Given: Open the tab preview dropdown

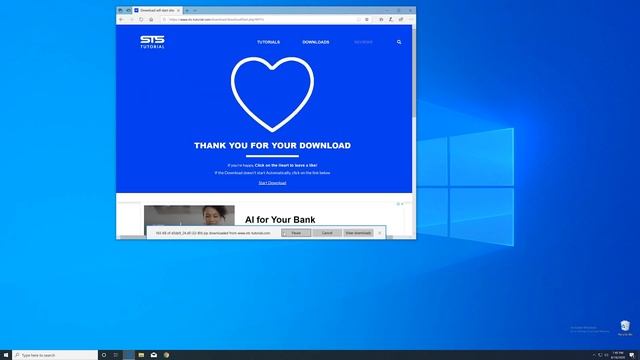Looking at the screenshot, I should (195, 10).
